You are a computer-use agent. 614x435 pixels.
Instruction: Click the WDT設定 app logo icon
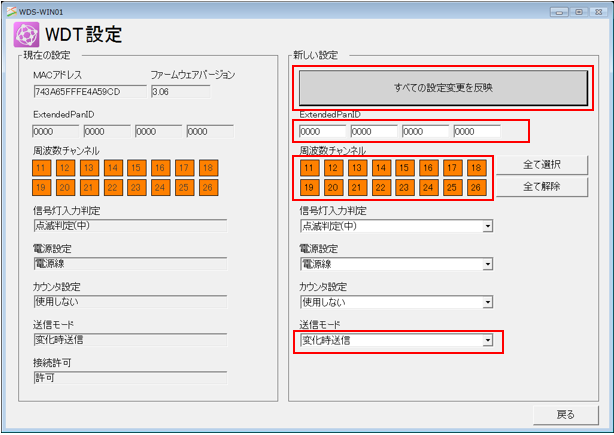point(26,36)
